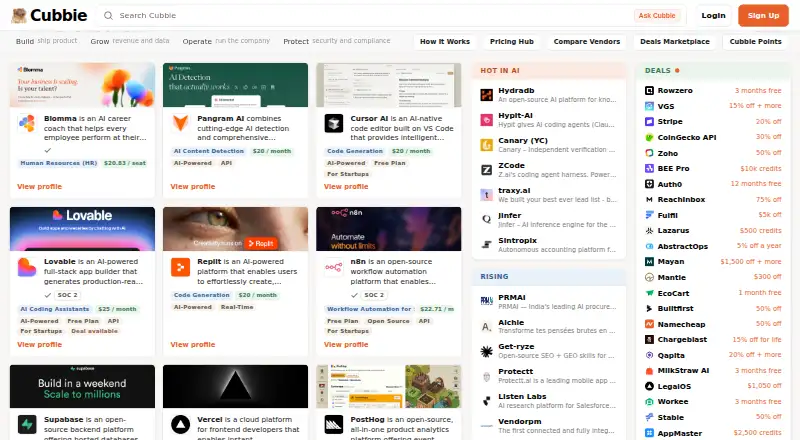This screenshot has height=440, width=800.
Task: Open the PostHog logo icon
Action: (334, 425)
